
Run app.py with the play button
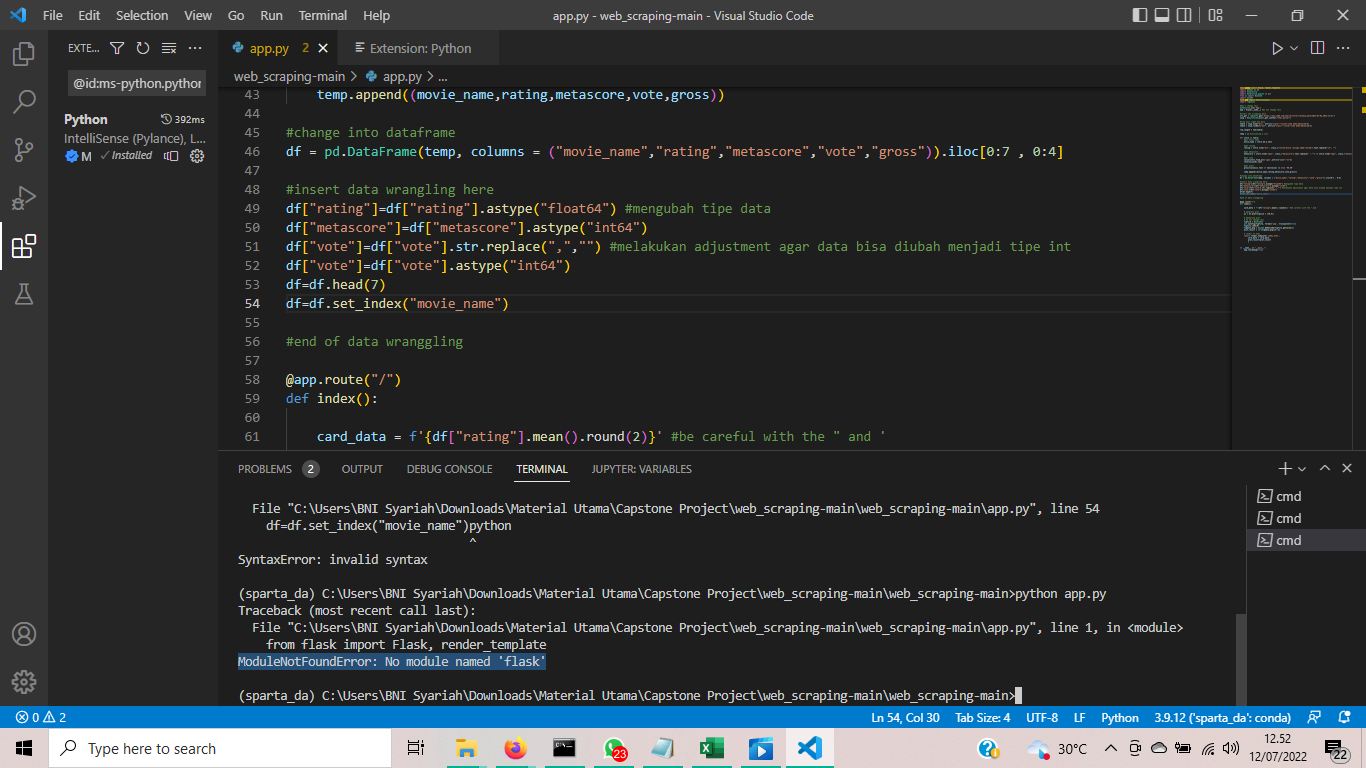point(1277,47)
